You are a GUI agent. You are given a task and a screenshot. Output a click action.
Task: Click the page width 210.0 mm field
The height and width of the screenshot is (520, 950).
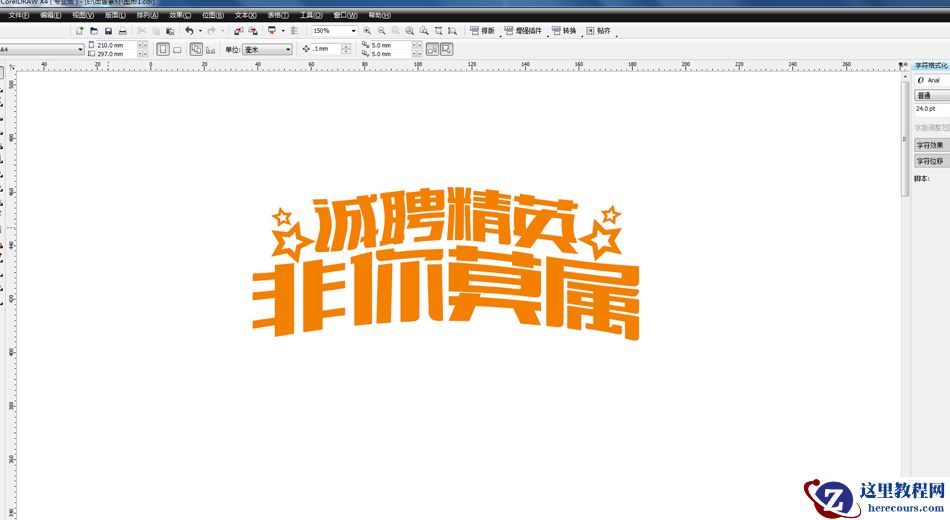(116, 45)
